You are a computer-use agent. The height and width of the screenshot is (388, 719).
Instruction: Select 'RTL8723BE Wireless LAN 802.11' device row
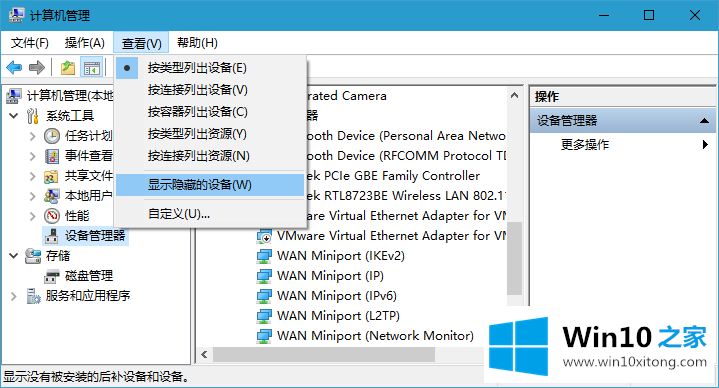point(405,196)
